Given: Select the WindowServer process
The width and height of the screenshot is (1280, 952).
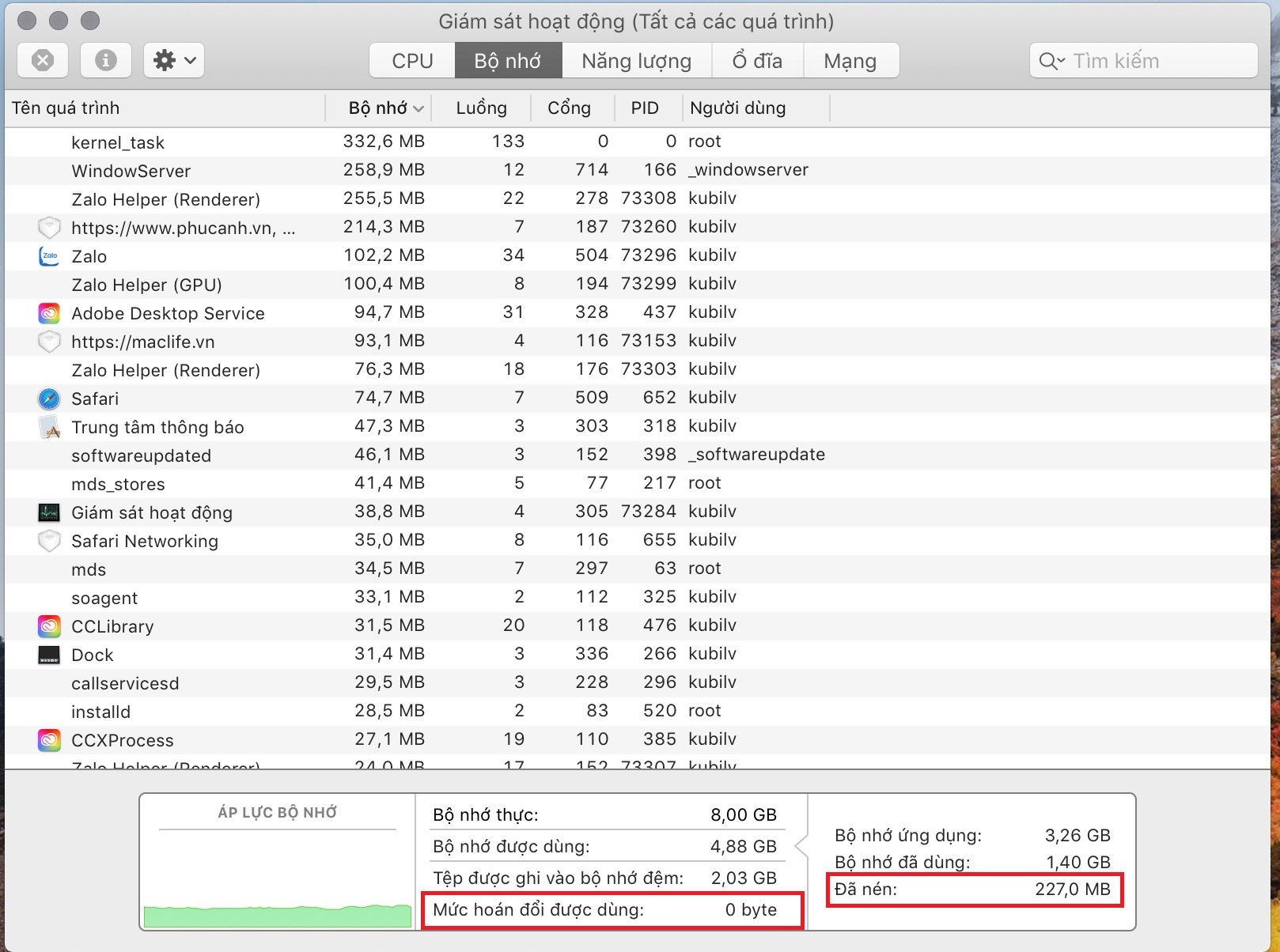Looking at the screenshot, I should 637,171.
